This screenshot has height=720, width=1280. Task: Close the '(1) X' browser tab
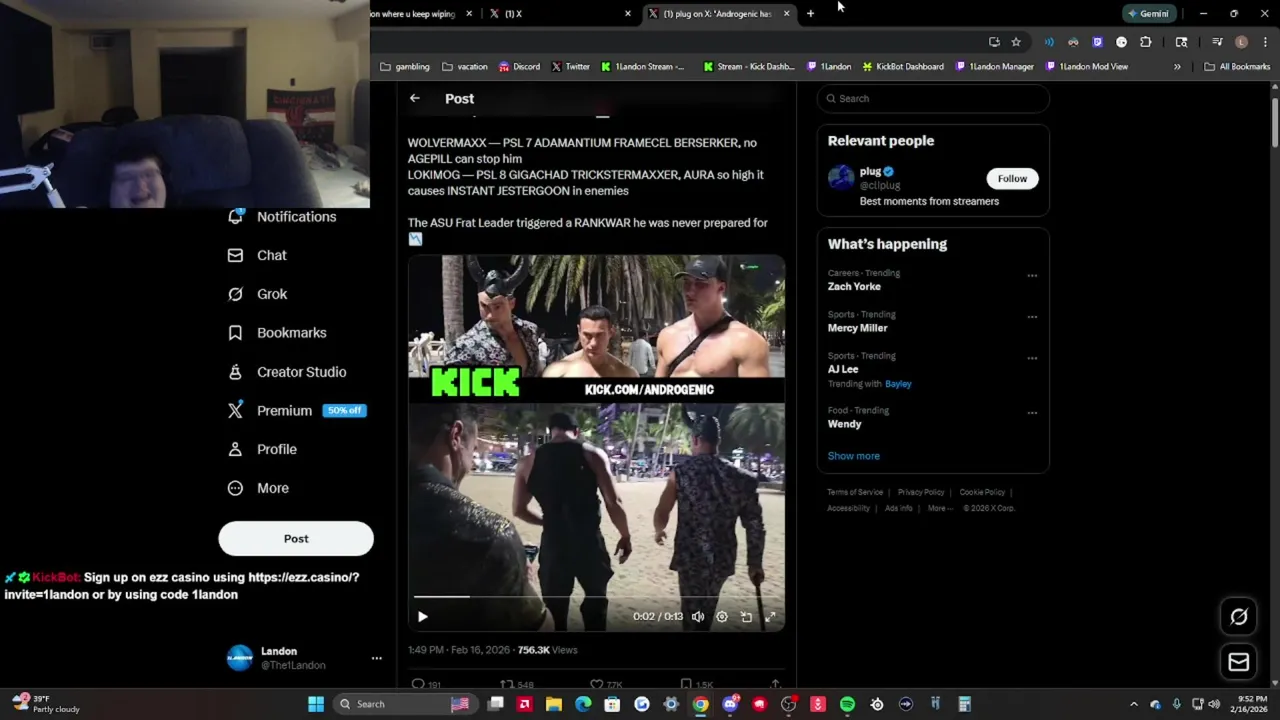[x=628, y=14]
